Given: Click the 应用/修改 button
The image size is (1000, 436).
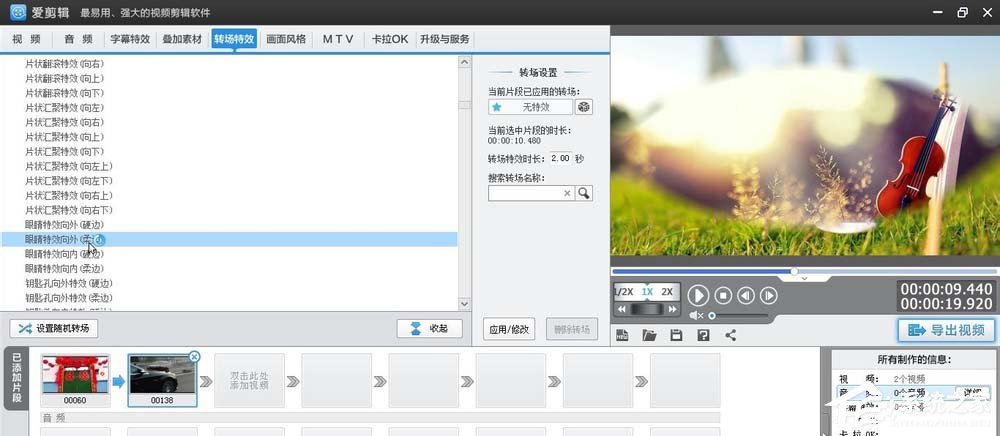Looking at the screenshot, I should point(509,330).
